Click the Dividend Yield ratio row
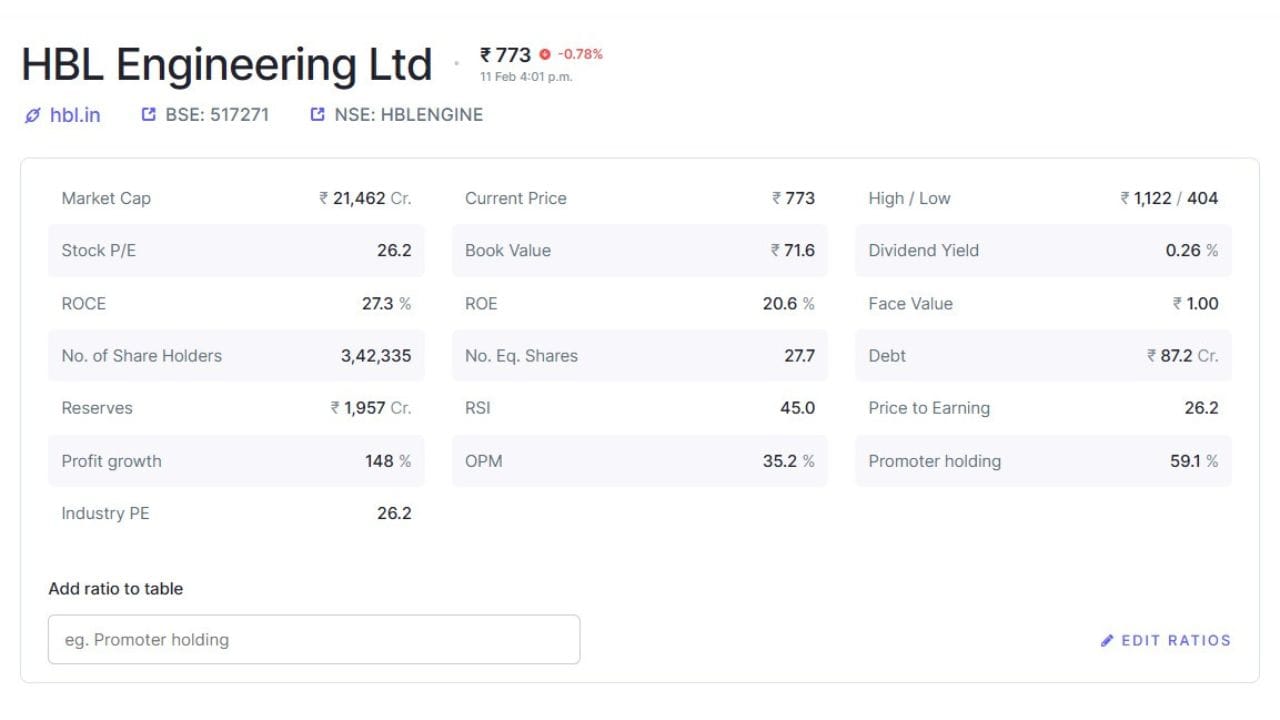Viewport: 1280px width, 720px height. pyautogui.click(x=1043, y=251)
